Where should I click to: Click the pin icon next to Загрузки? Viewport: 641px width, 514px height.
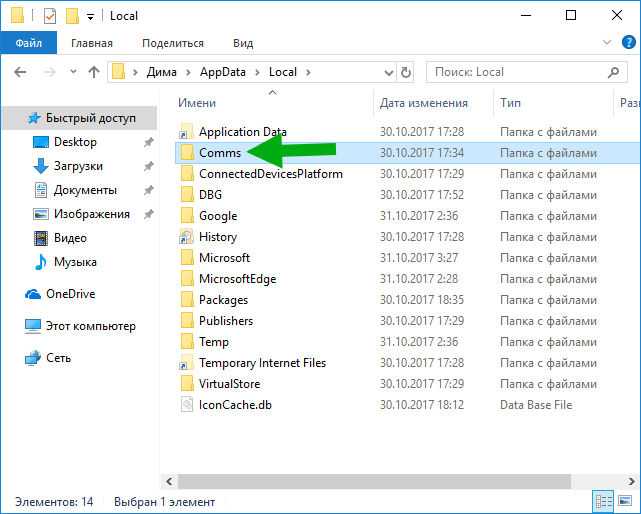pos(148,166)
